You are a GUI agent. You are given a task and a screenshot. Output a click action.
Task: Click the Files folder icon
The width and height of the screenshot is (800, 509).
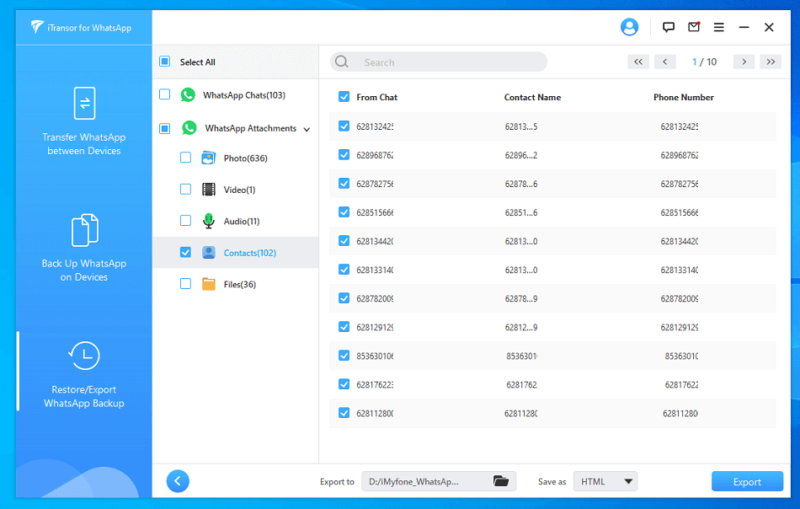tap(208, 284)
